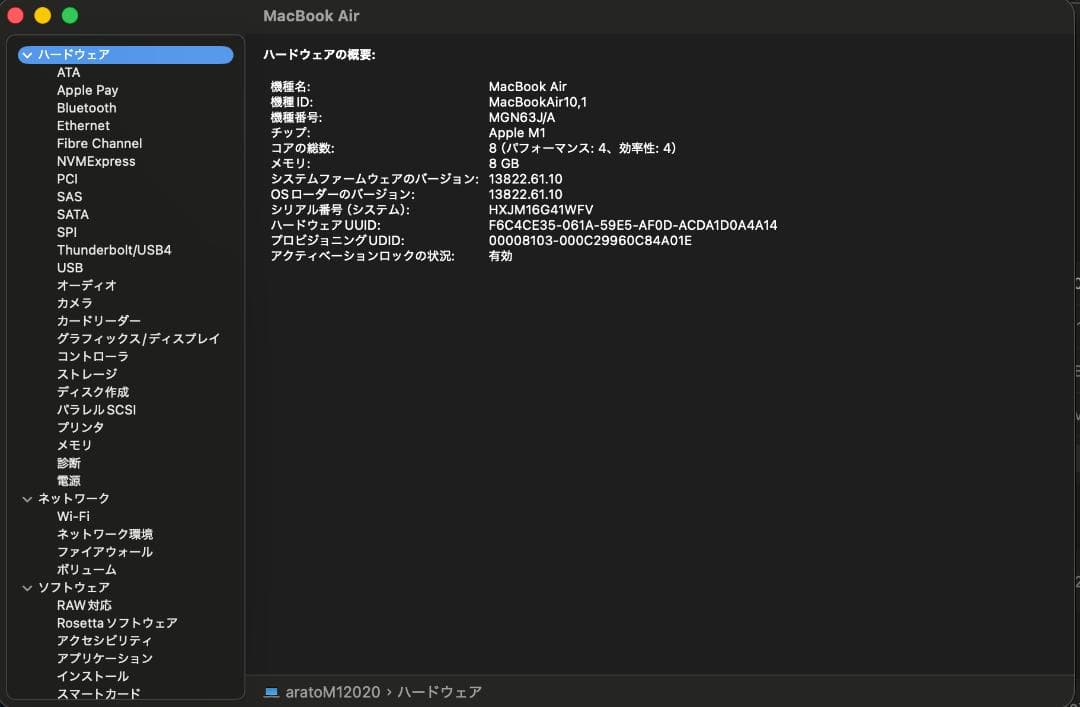Select PCI in the sidebar
The width and height of the screenshot is (1080, 707).
(x=67, y=179)
